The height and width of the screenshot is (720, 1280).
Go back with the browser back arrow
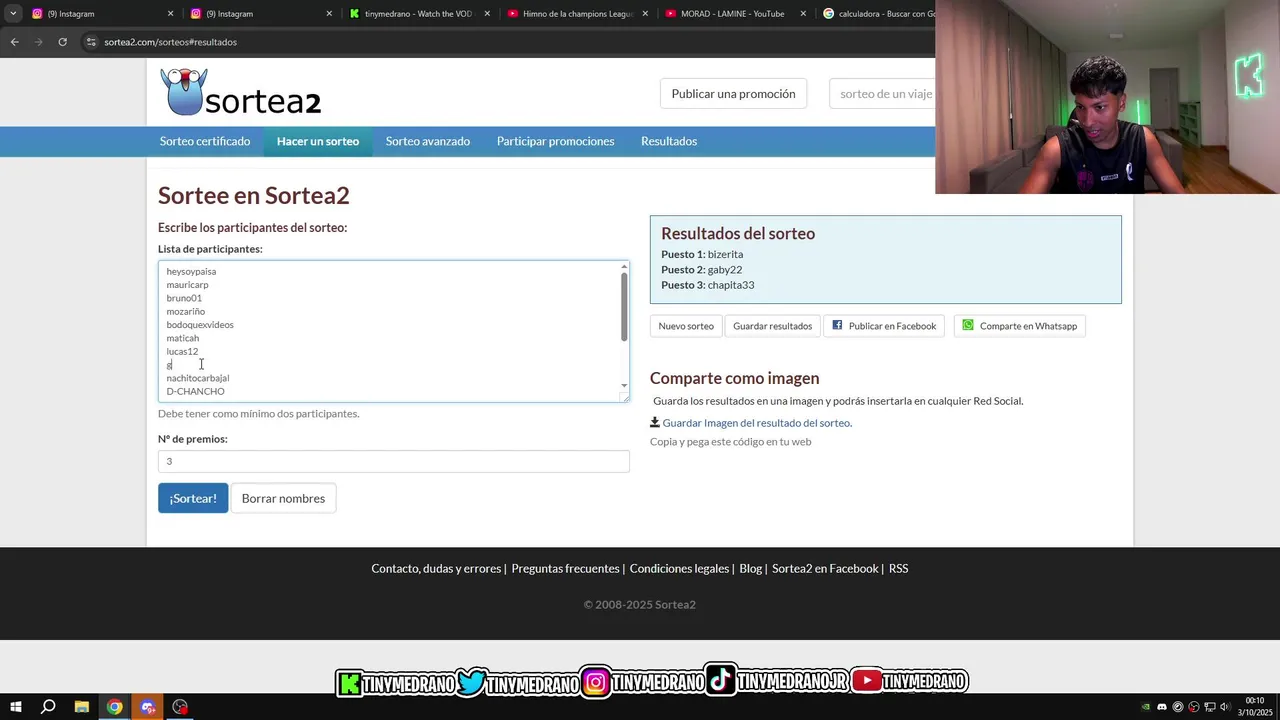(14, 42)
